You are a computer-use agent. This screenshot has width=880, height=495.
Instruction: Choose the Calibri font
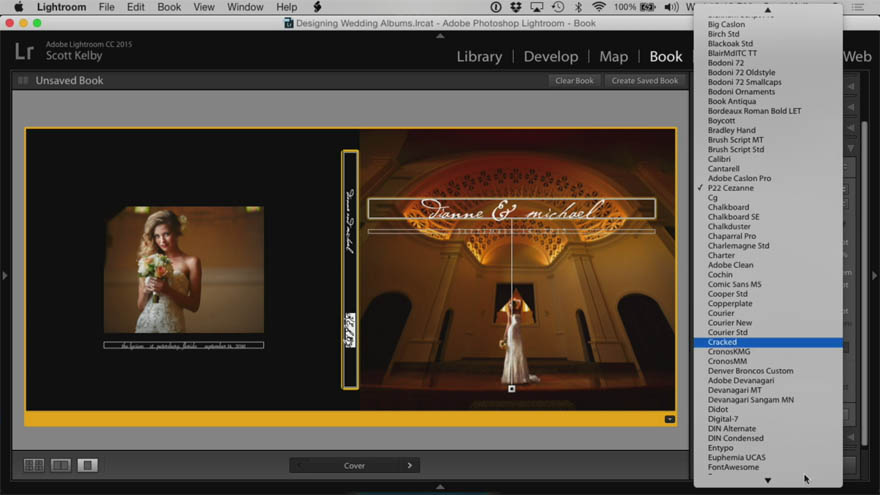point(768,159)
